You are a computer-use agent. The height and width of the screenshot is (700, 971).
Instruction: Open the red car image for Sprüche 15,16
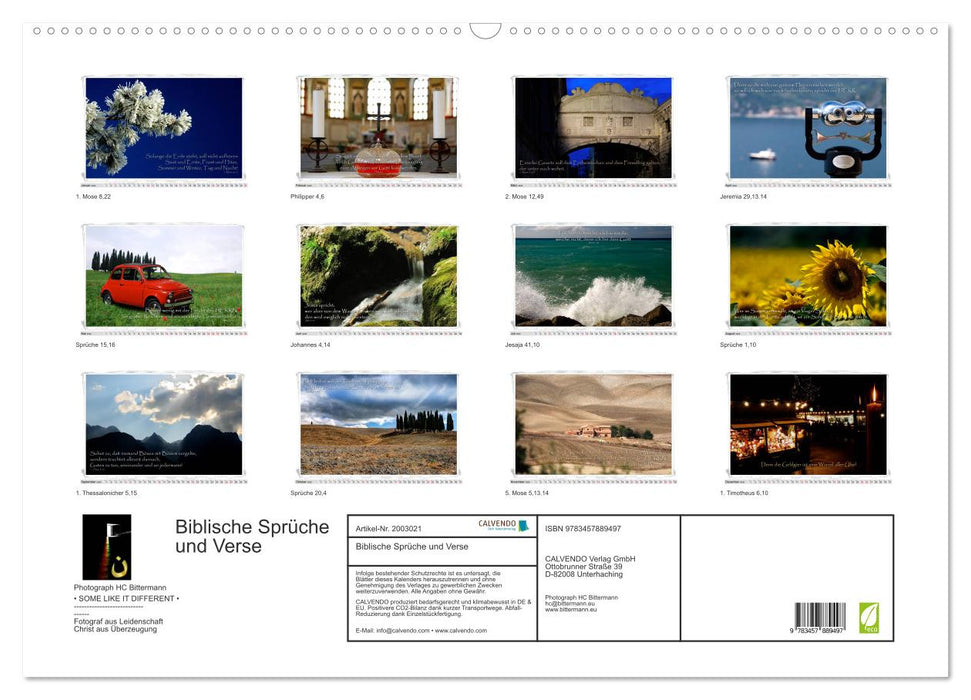(x=164, y=276)
